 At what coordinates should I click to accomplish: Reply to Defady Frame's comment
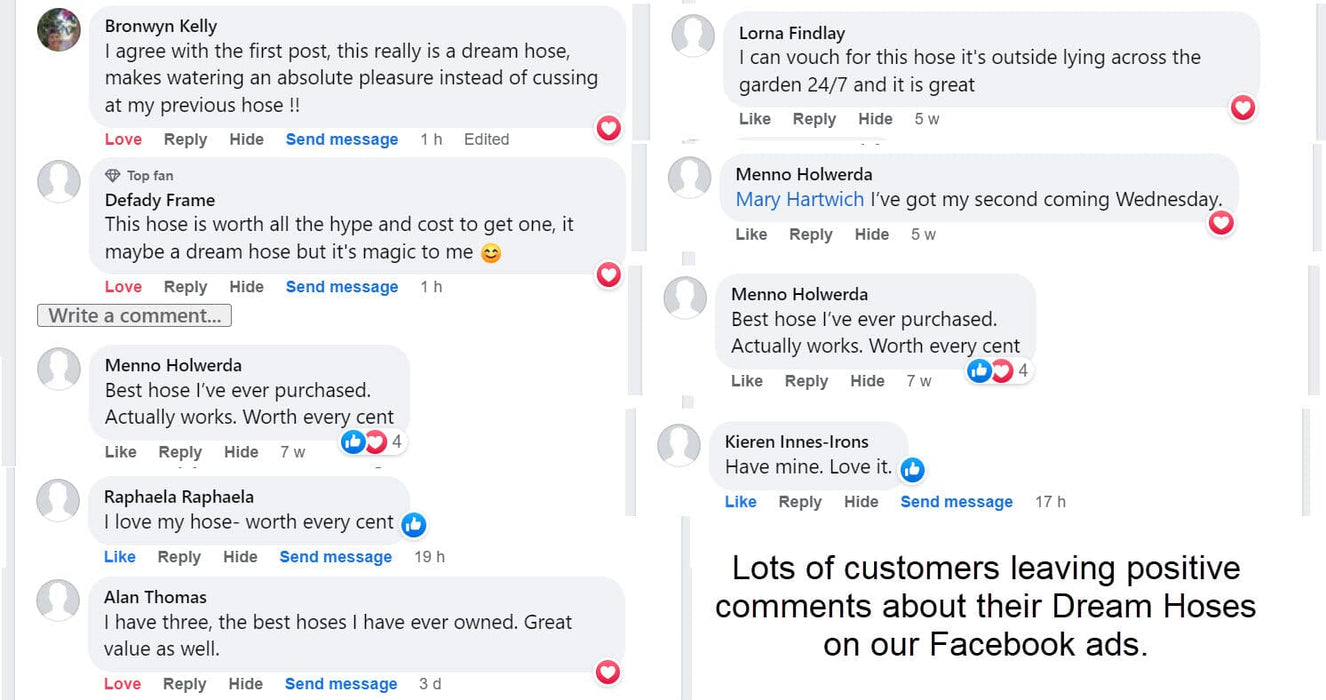pos(185,287)
